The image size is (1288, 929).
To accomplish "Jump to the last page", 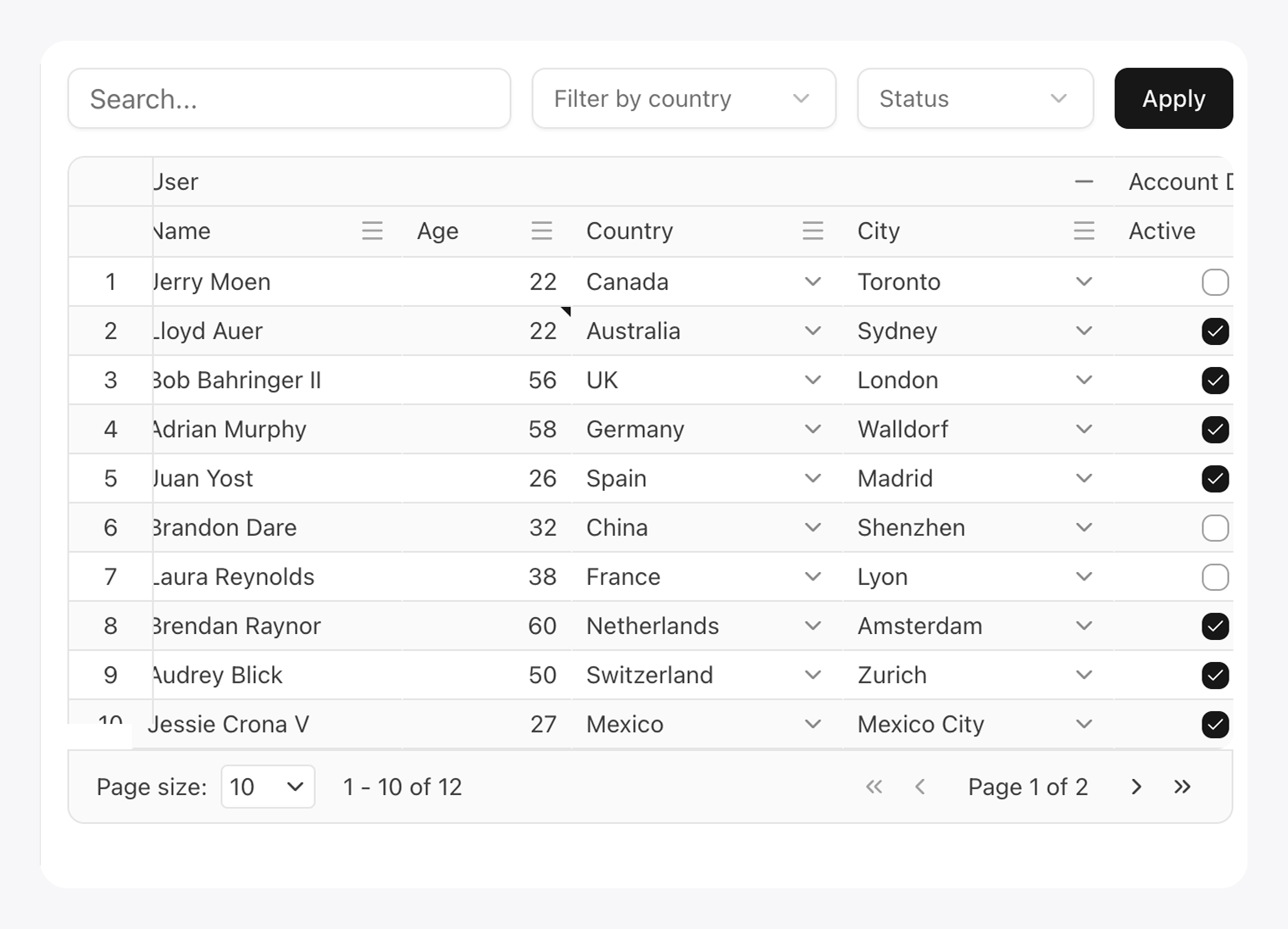I will [x=1182, y=787].
